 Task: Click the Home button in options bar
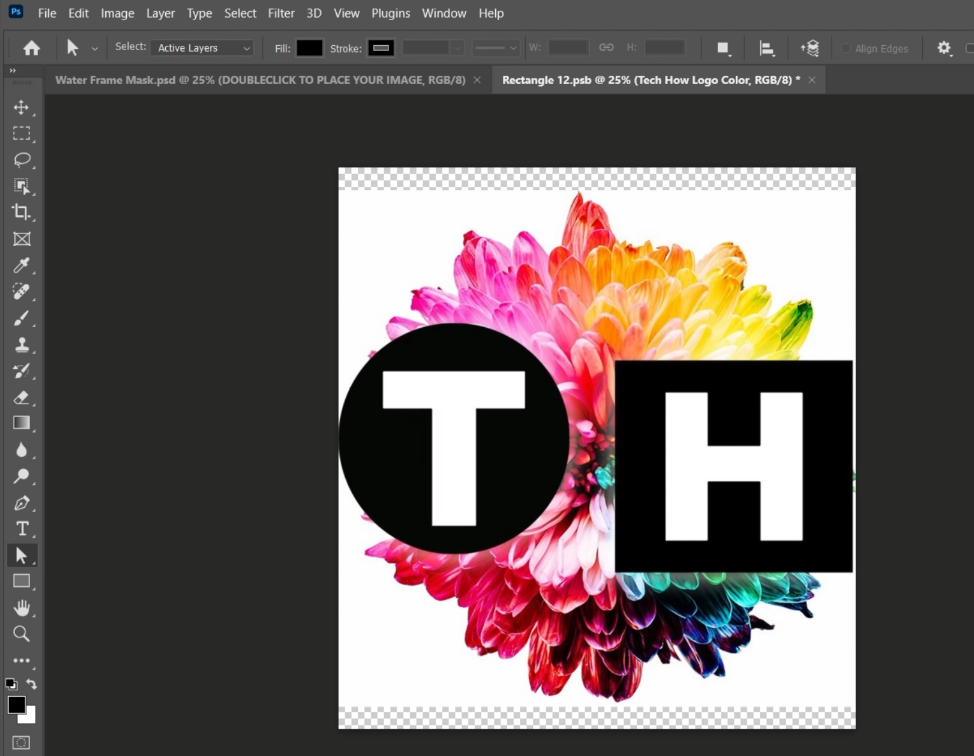[32, 48]
